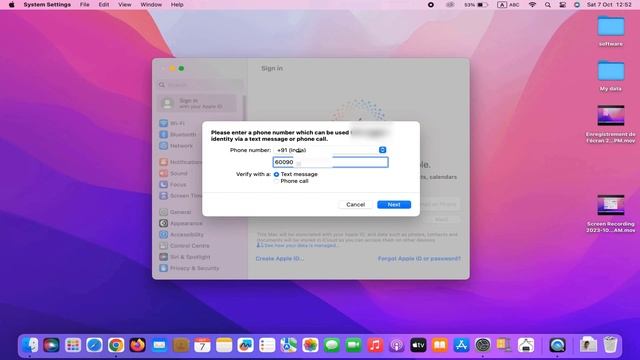Click Create Apple ID link in Settings window

pos(280,259)
